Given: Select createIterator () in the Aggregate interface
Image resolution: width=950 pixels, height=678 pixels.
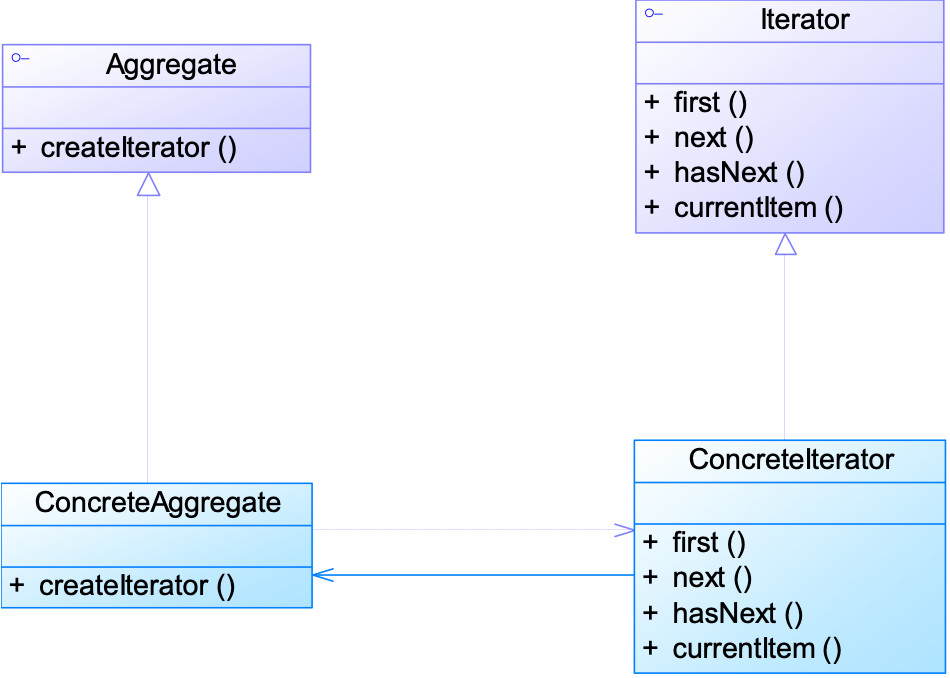Looking at the screenshot, I should coord(138,148).
